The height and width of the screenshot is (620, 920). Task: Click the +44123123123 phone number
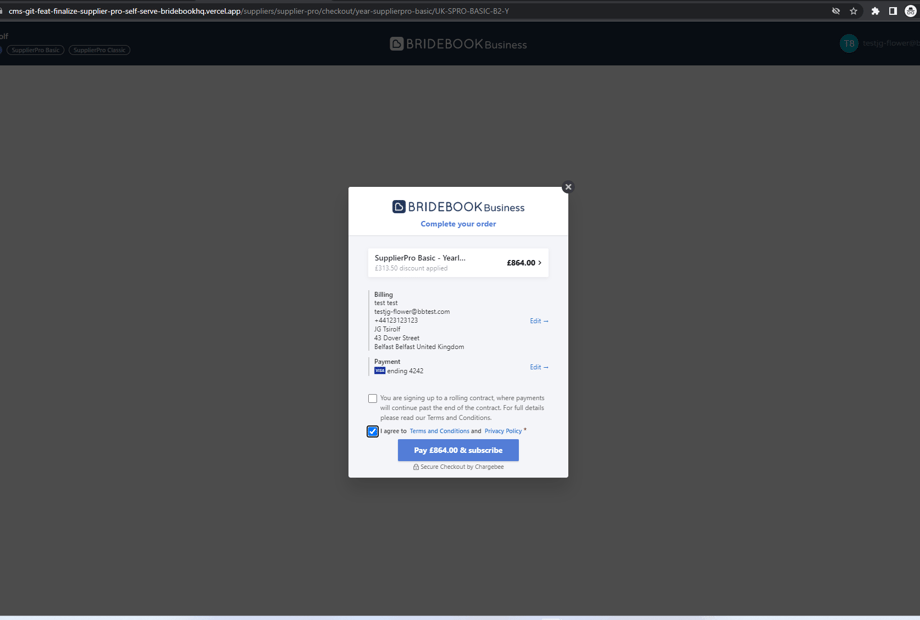pos(396,320)
